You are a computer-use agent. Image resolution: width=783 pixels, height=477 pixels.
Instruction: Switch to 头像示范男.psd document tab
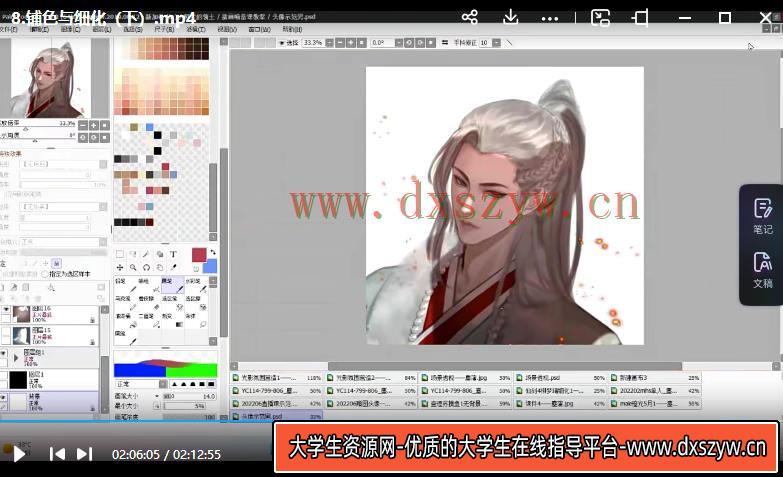276,416
